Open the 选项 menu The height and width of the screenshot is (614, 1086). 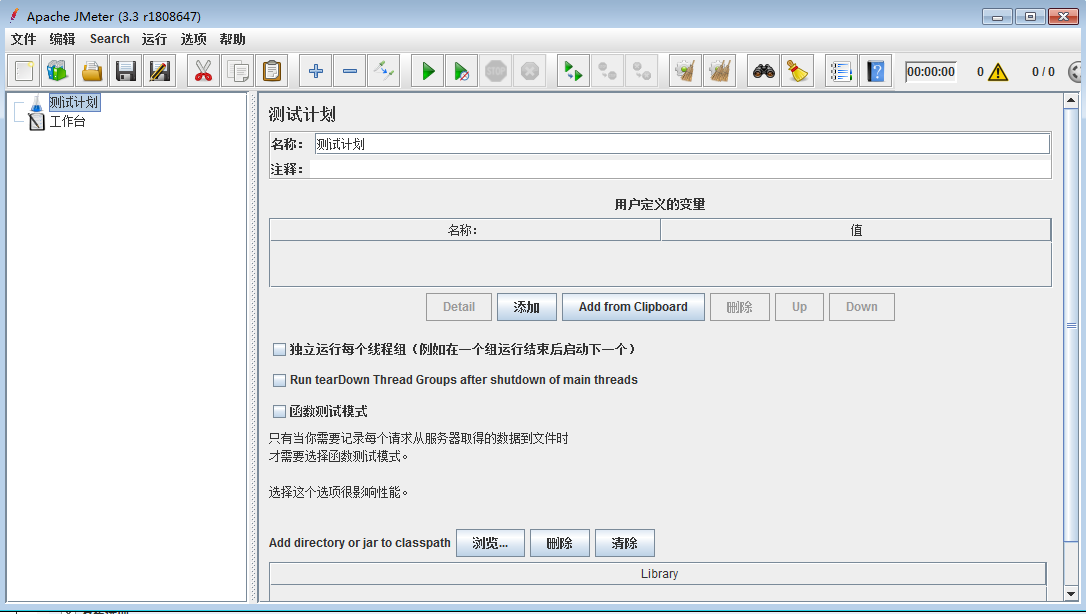click(x=193, y=39)
